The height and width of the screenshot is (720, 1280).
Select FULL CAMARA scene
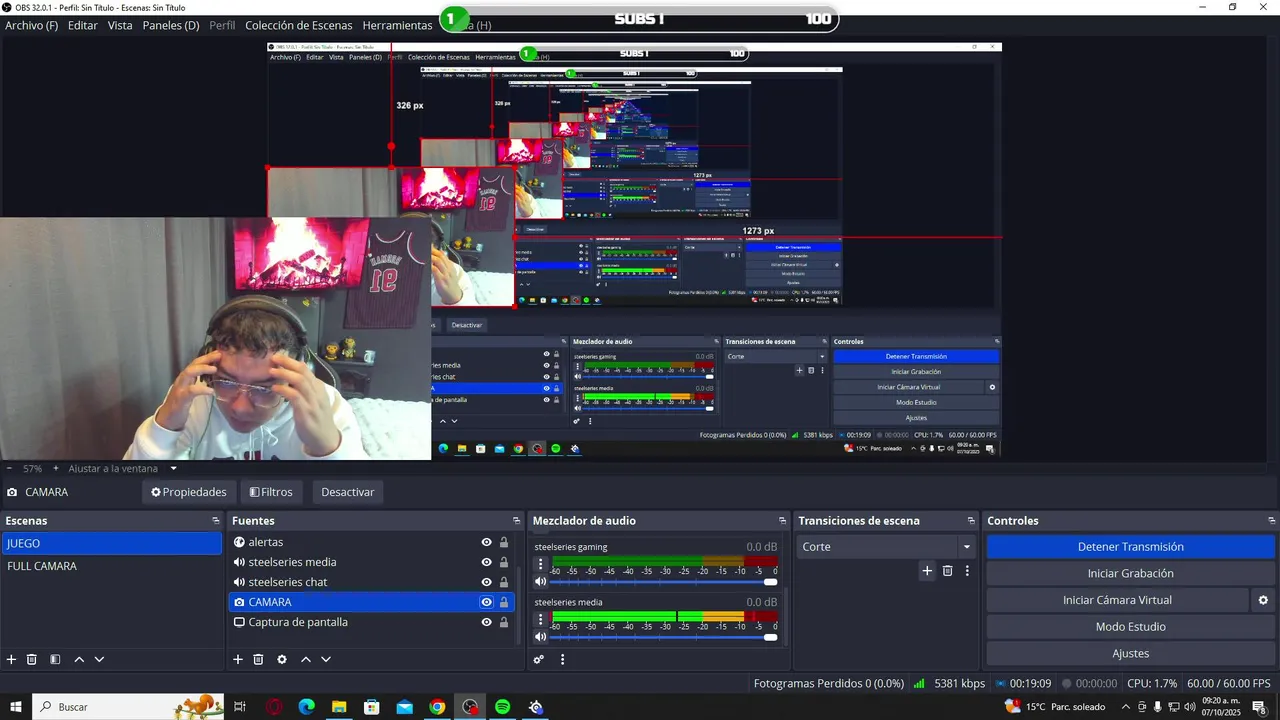(x=112, y=566)
